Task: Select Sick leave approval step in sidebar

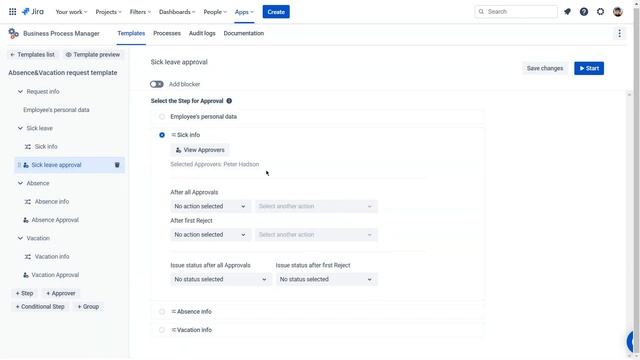Action: coord(69,165)
